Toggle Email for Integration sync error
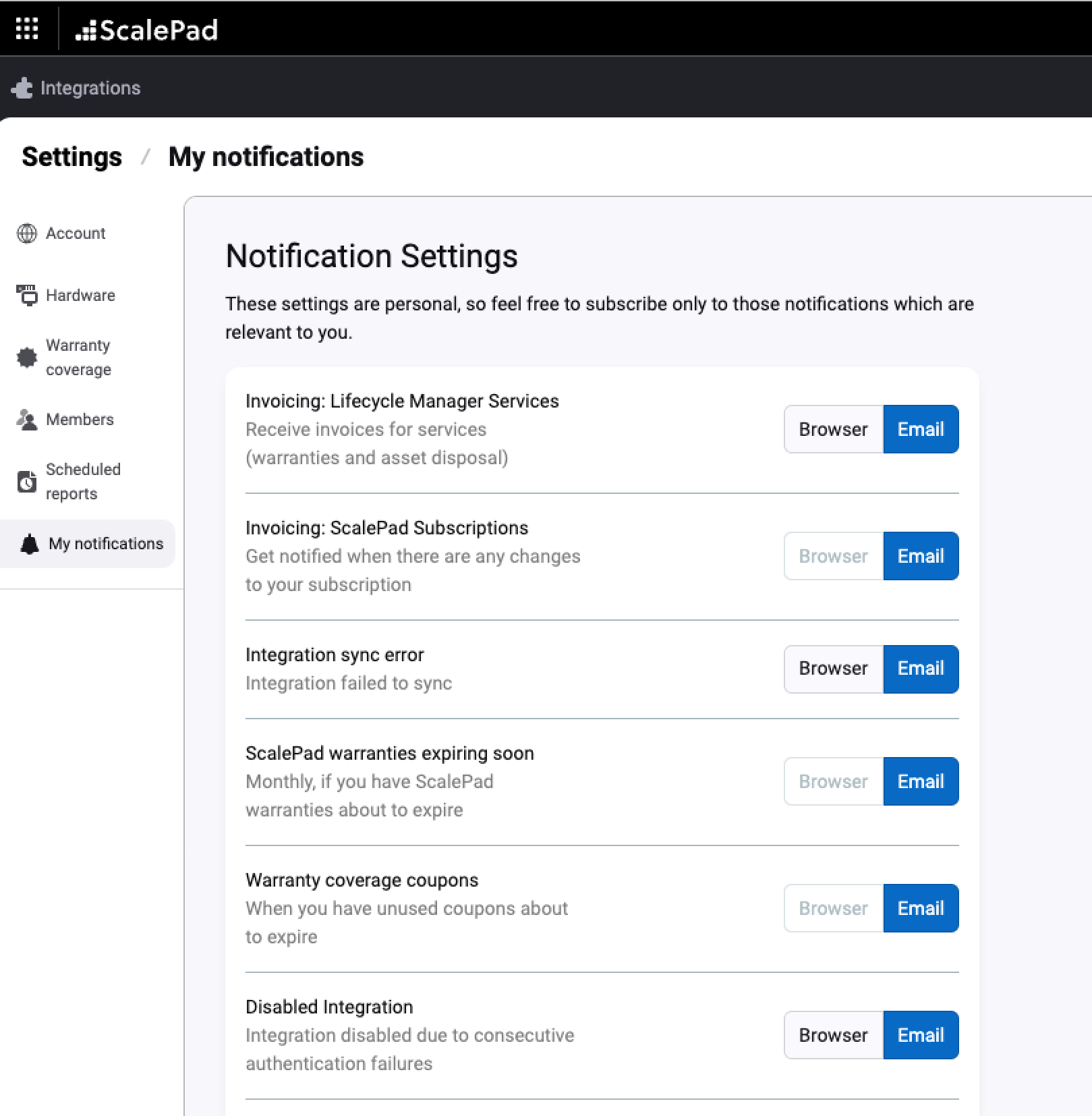The height and width of the screenshot is (1116, 1092). pos(921,669)
